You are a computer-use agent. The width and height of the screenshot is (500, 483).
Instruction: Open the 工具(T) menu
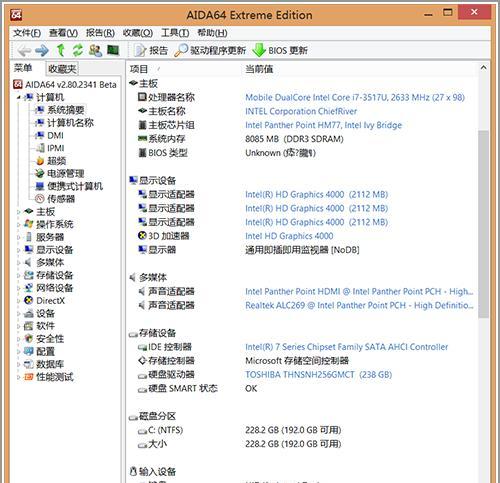175,33
